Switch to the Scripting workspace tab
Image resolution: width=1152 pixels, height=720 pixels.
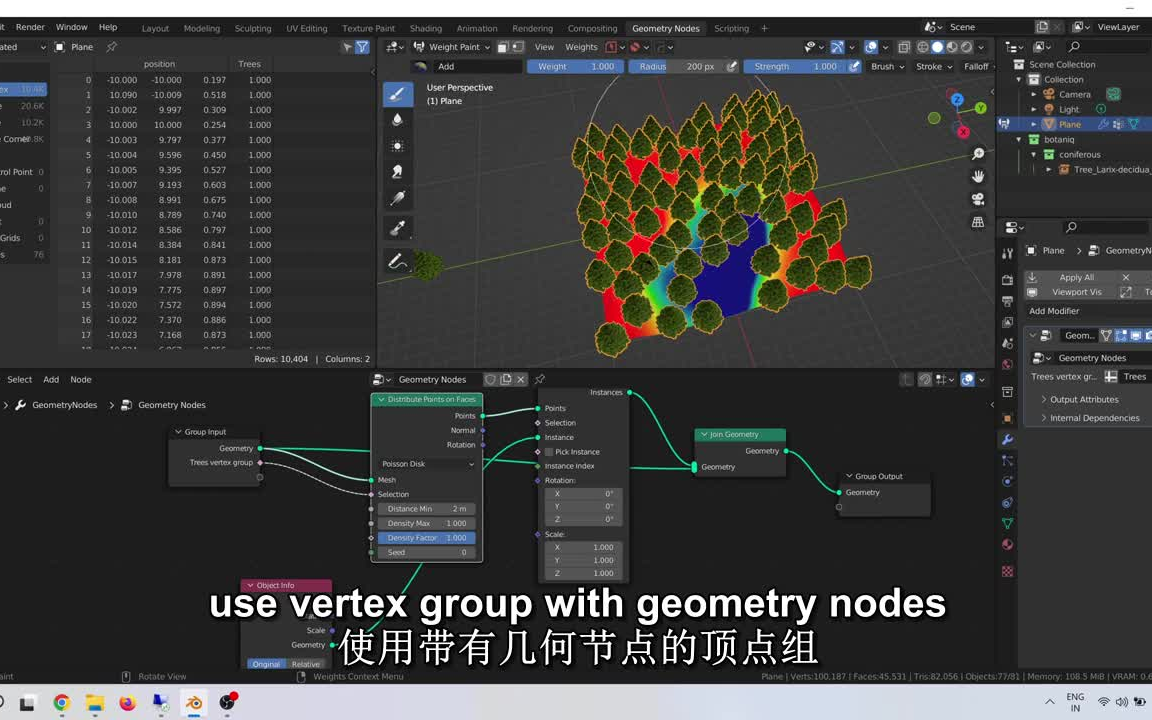tap(731, 27)
